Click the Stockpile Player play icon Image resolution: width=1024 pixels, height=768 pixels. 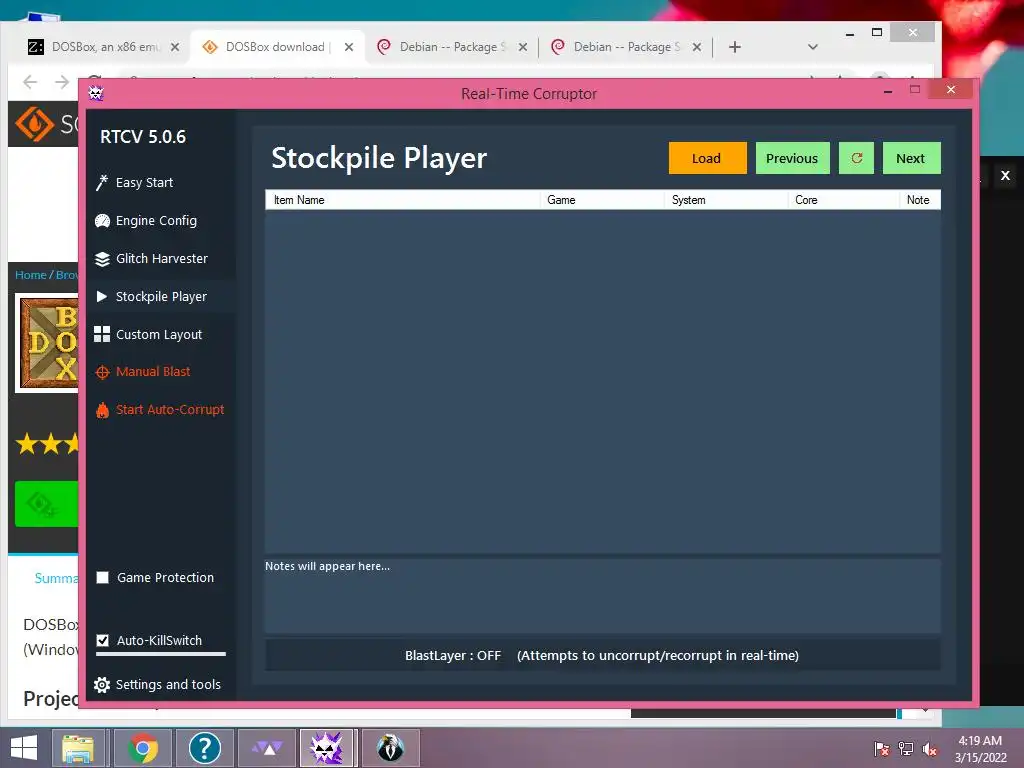pos(102,296)
